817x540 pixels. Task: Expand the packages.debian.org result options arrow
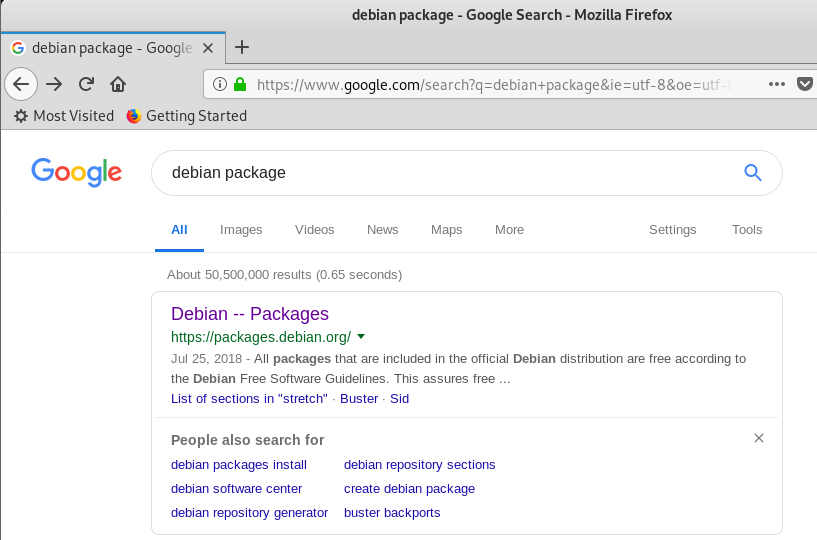pyautogui.click(x=361, y=337)
